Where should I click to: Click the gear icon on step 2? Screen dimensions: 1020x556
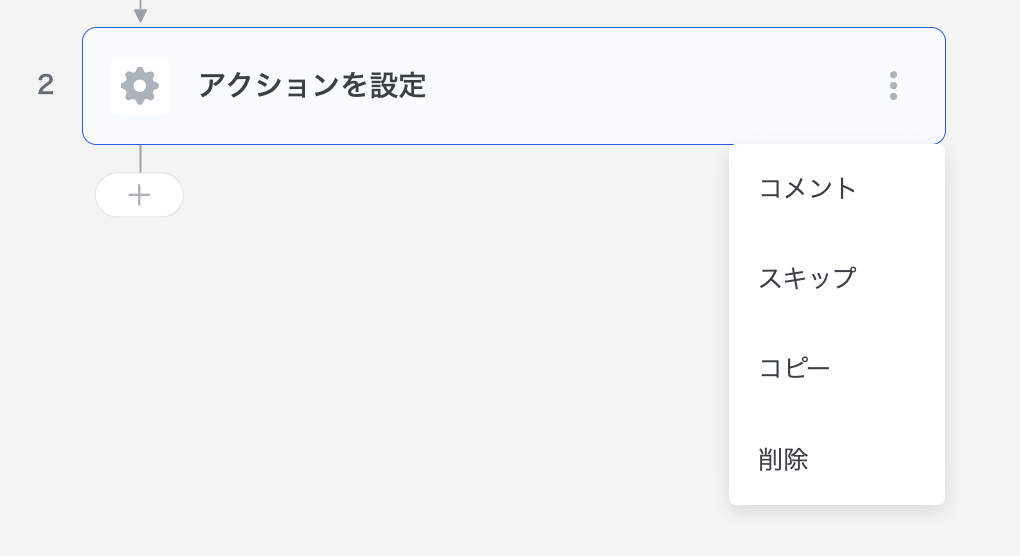pyautogui.click(x=140, y=86)
